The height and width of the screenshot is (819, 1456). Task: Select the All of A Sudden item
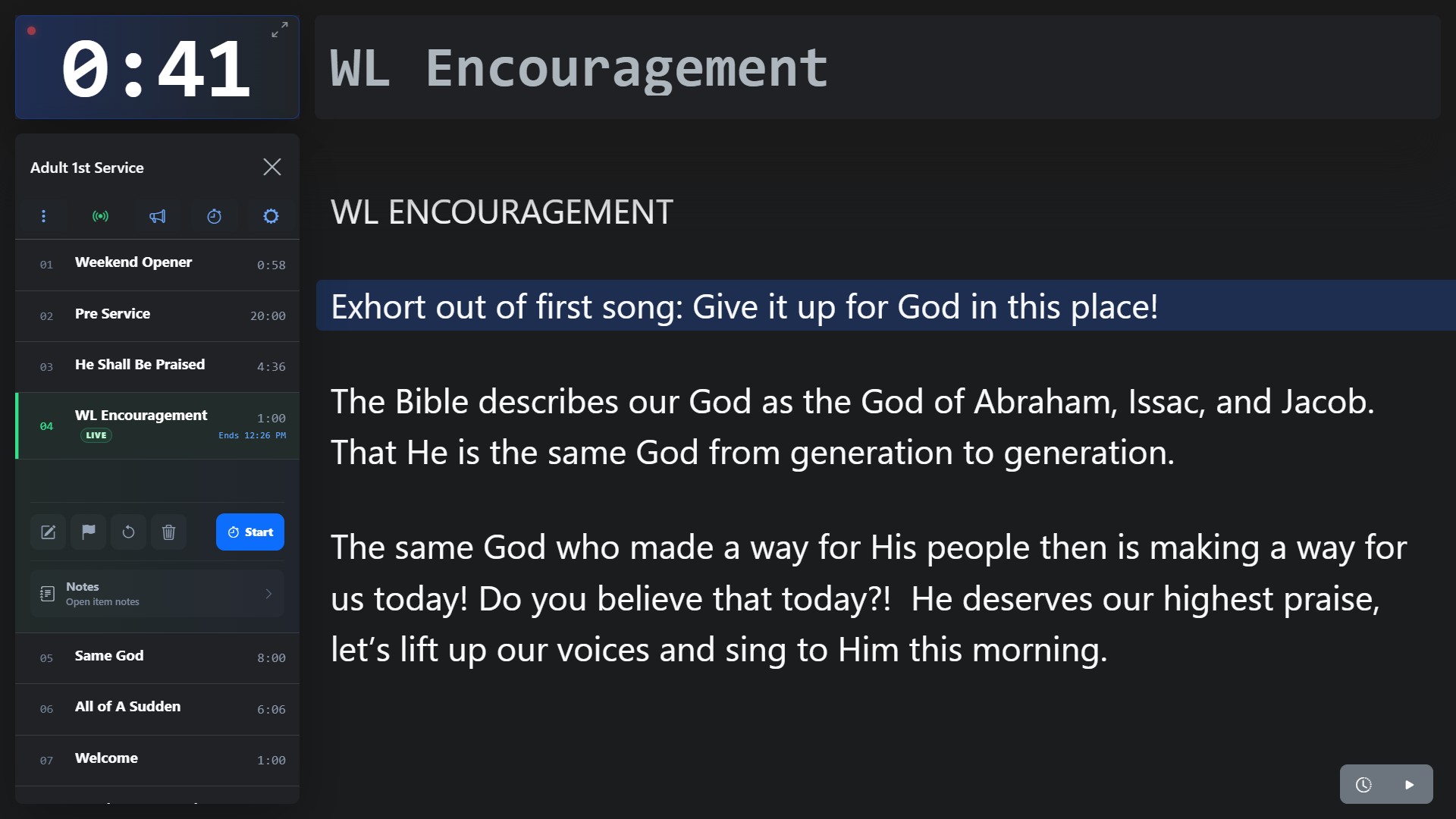(157, 709)
